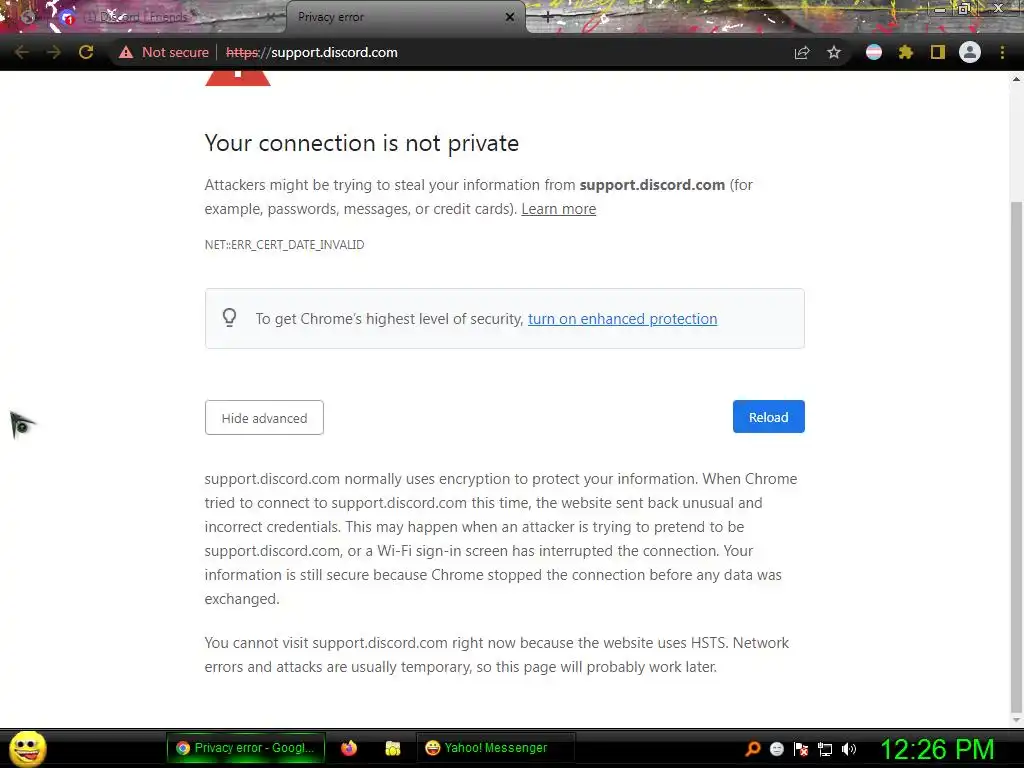Click the scrollbar down arrow
The image size is (1024, 768).
1016,720
